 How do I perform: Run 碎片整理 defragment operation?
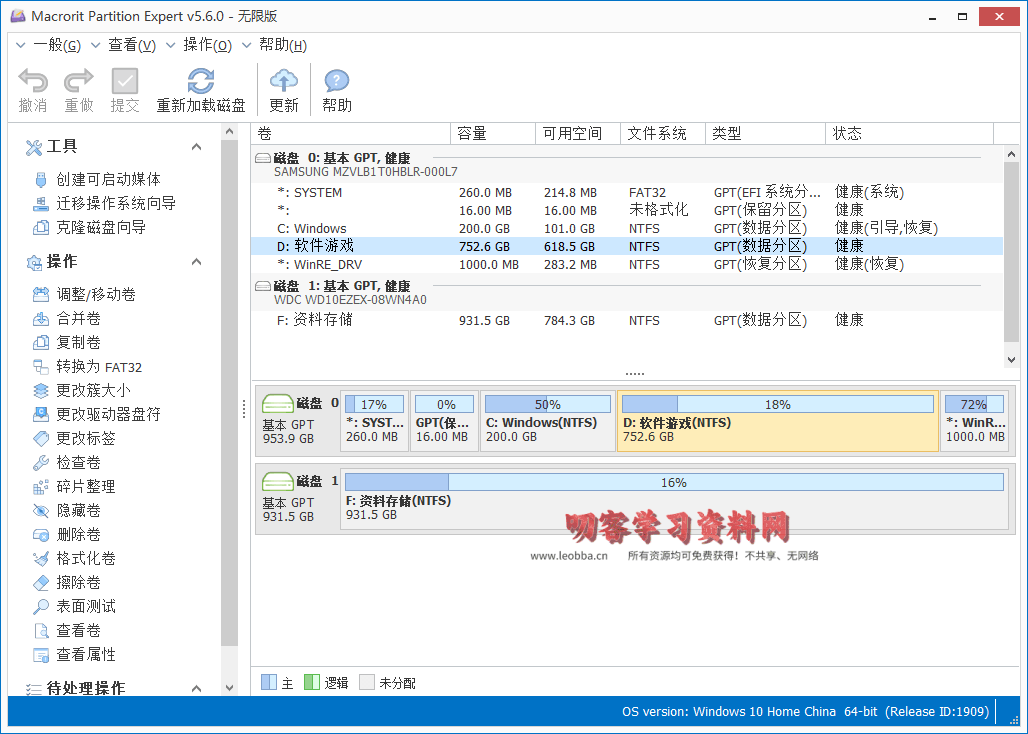point(86,486)
